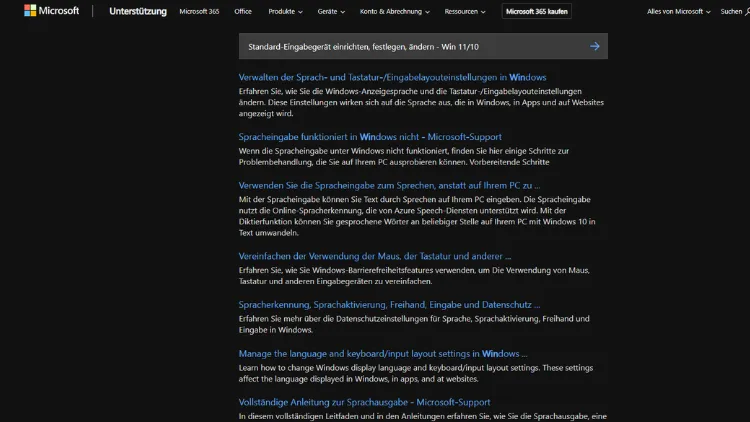750x422 pixels.
Task: Click description text 'Wenn die Spracheingabe unter Windows nicht funktioniert'
Action: coord(404,156)
